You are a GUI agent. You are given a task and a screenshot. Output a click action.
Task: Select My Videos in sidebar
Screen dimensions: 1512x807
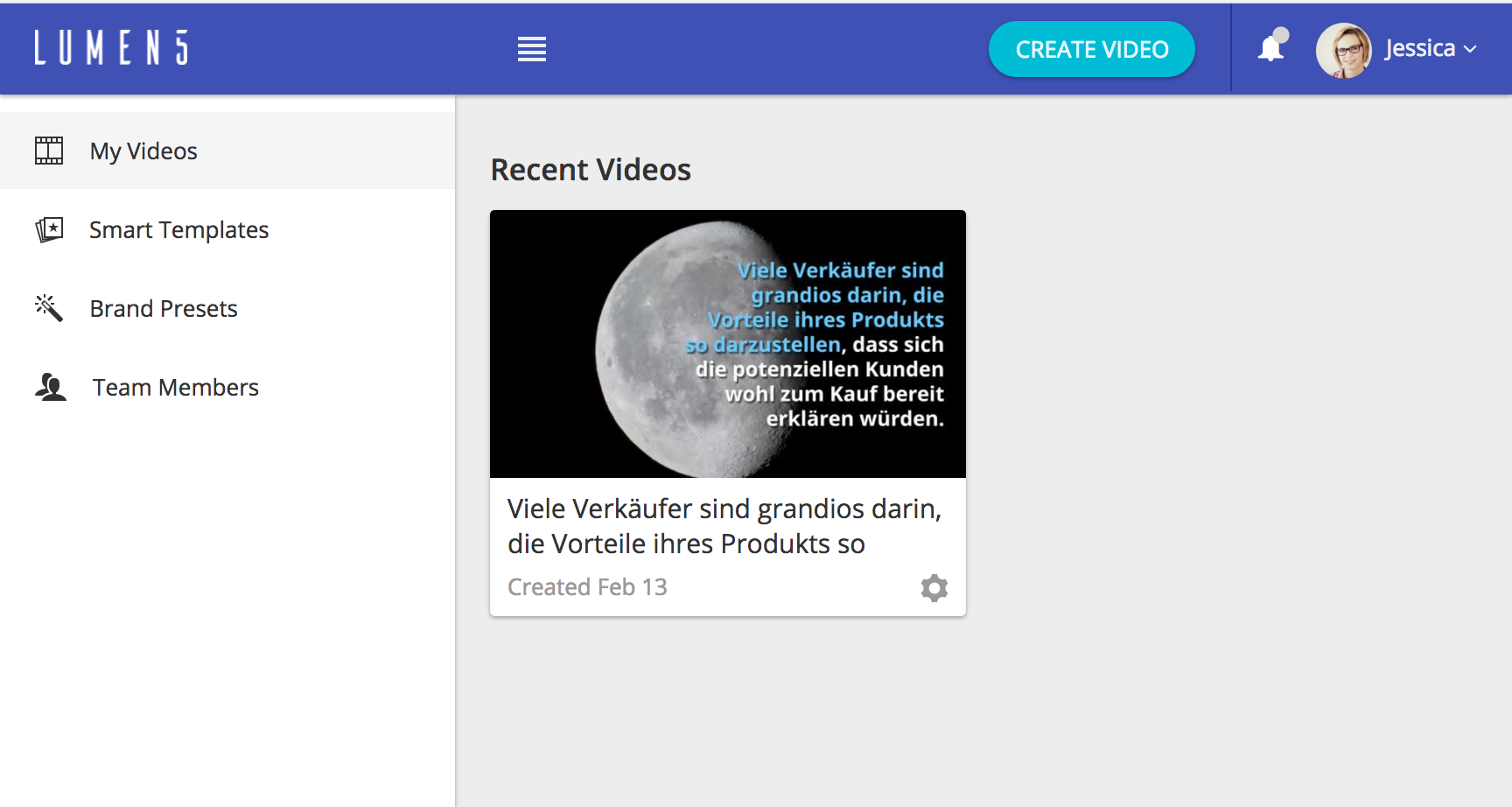pyautogui.click(x=227, y=151)
